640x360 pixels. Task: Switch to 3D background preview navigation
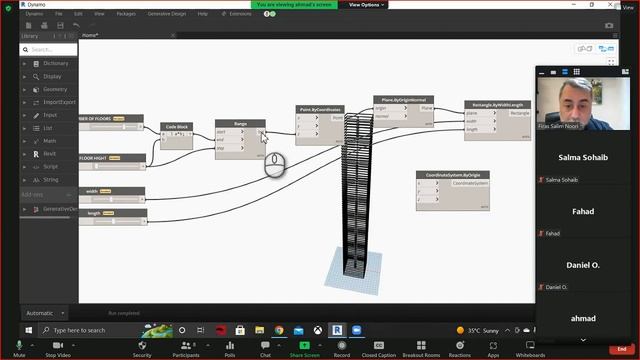click(x=585, y=49)
